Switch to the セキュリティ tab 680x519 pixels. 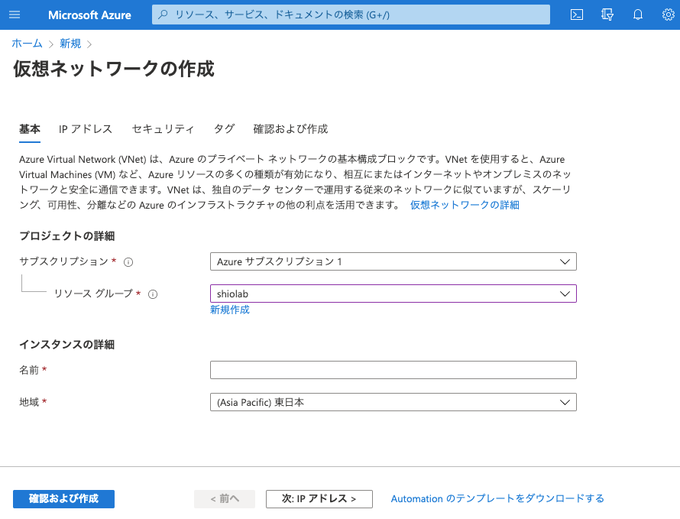163,129
